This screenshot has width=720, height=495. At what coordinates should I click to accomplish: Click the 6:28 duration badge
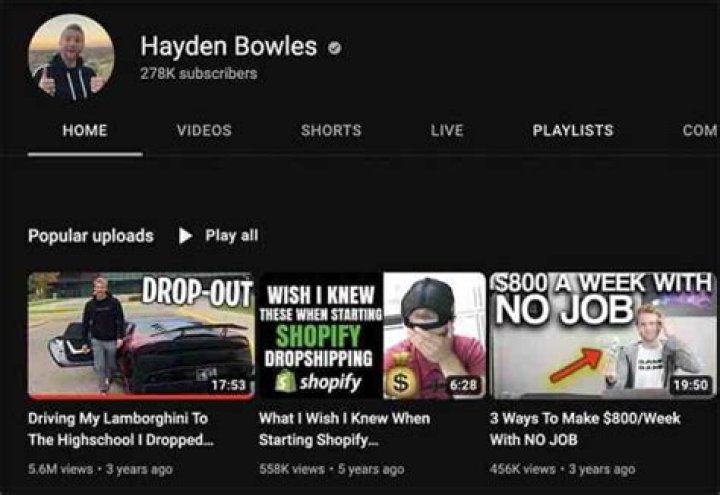[x=463, y=385]
